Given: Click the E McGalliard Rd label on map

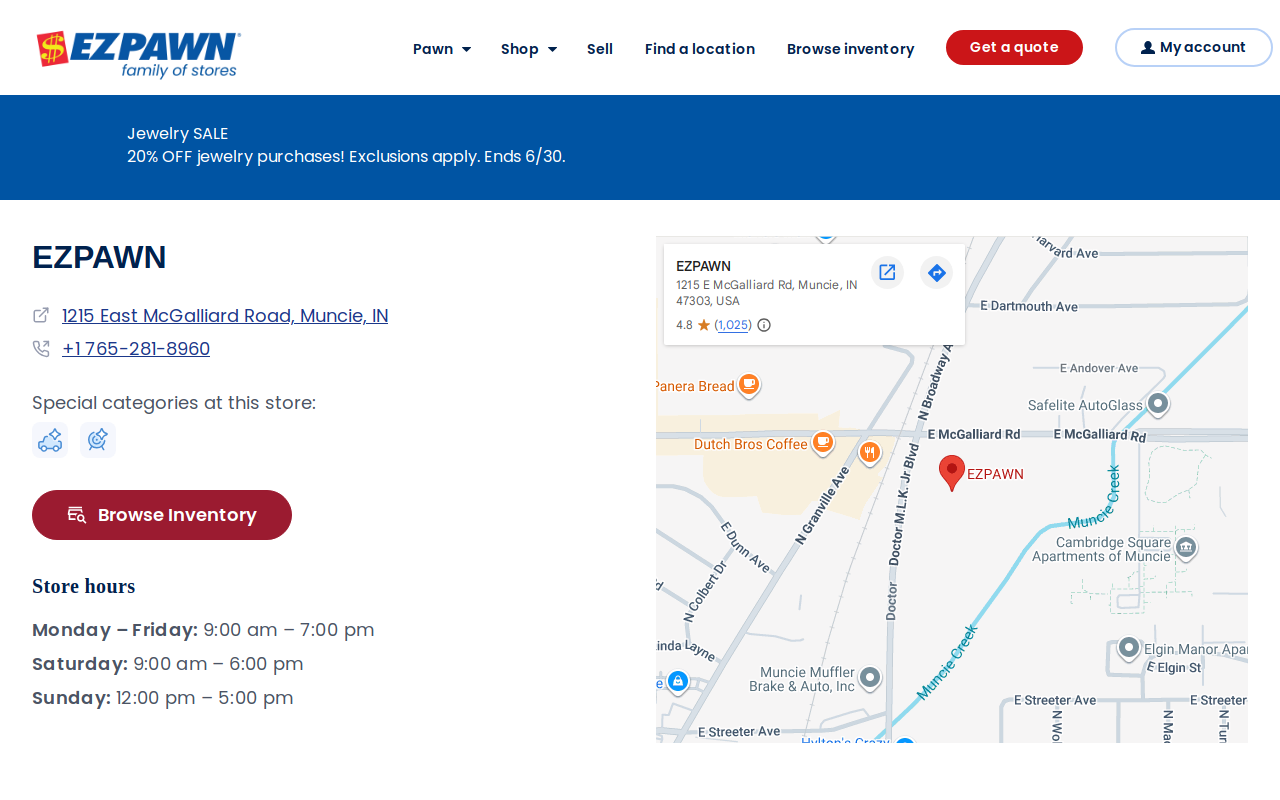Looking at the screenshot, I should pos(974,434).
